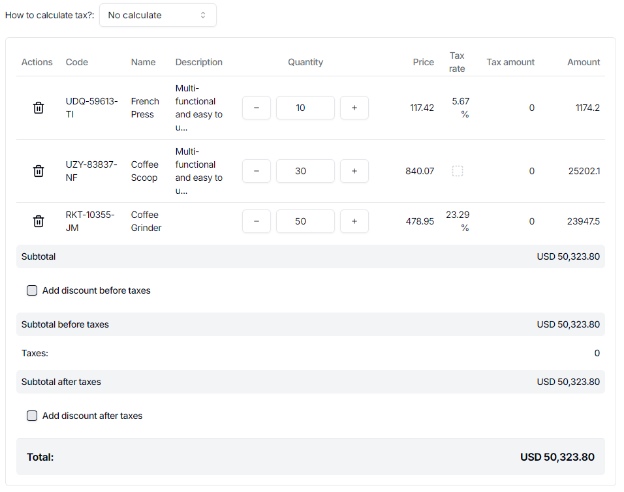Click the Price column header

(423, 62)
